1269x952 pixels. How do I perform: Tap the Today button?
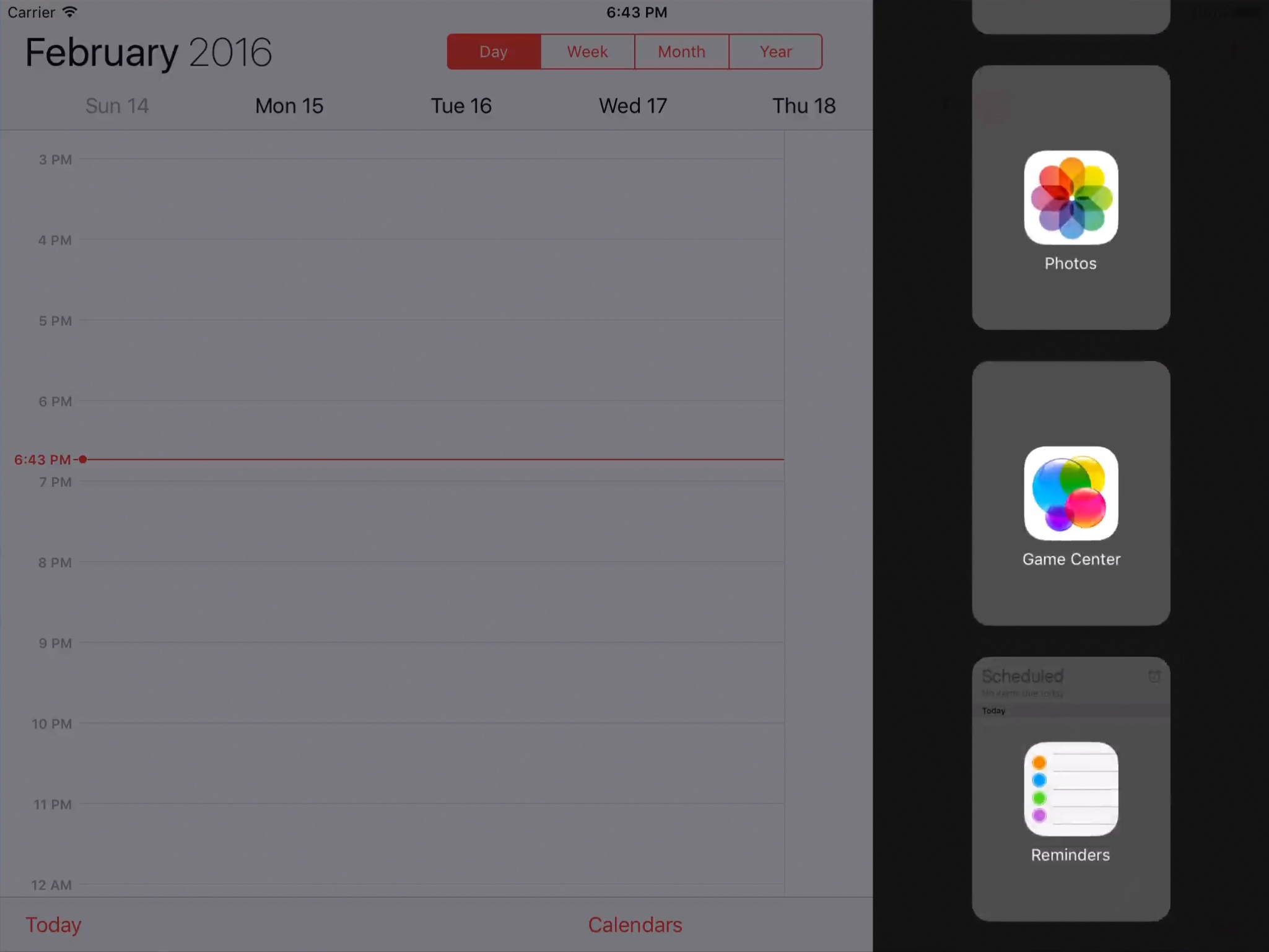[53, 924]
